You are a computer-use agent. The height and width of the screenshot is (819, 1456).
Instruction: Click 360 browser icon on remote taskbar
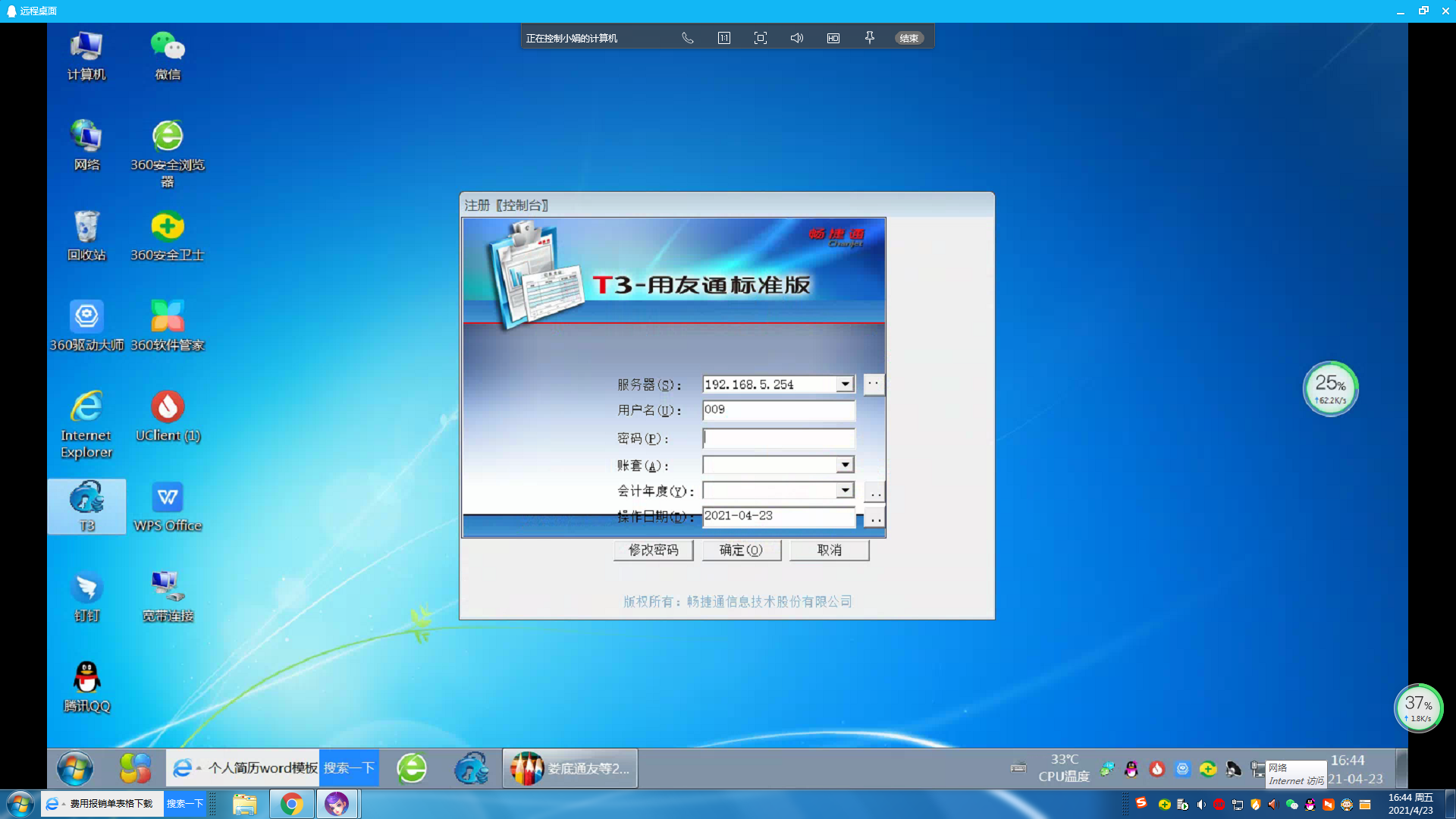[x=412, y=768]
